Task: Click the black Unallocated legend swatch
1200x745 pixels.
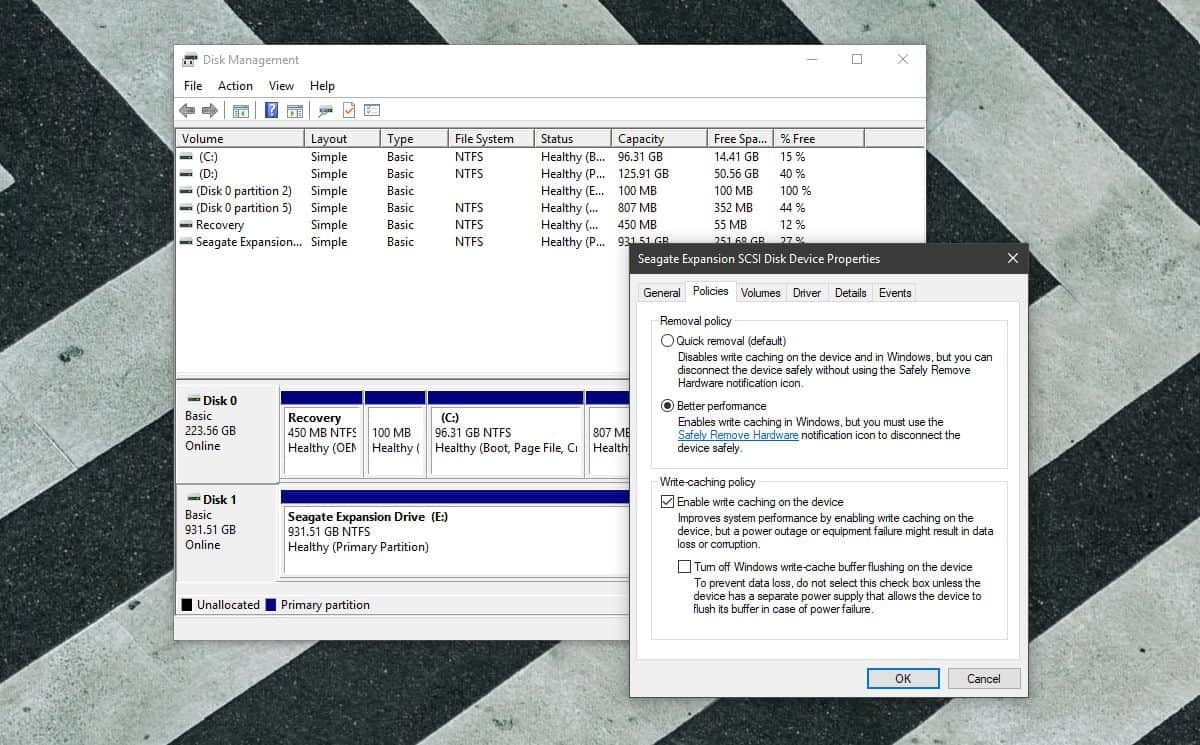Action: pos(186,605)
